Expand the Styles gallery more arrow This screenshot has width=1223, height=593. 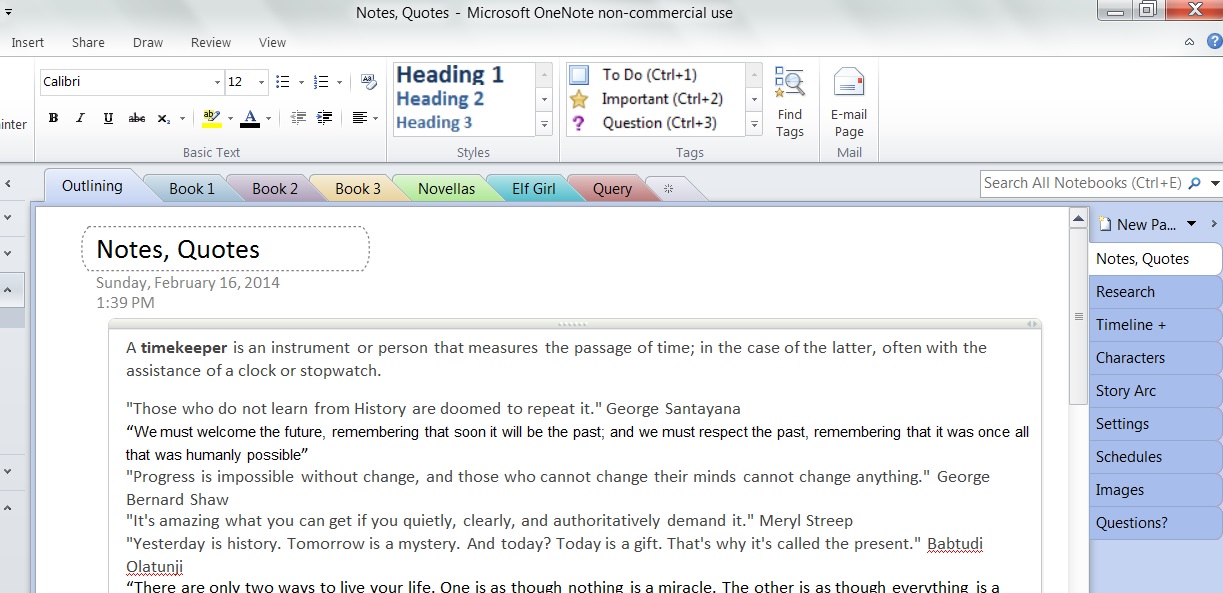544,125
